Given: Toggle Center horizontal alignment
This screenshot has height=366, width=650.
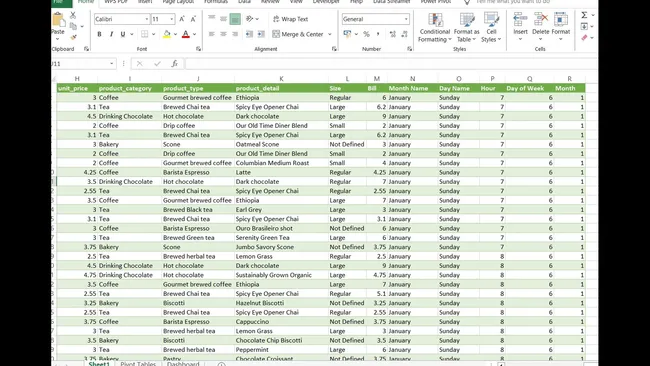Looking at the screenshot, I should pos(223,34).
